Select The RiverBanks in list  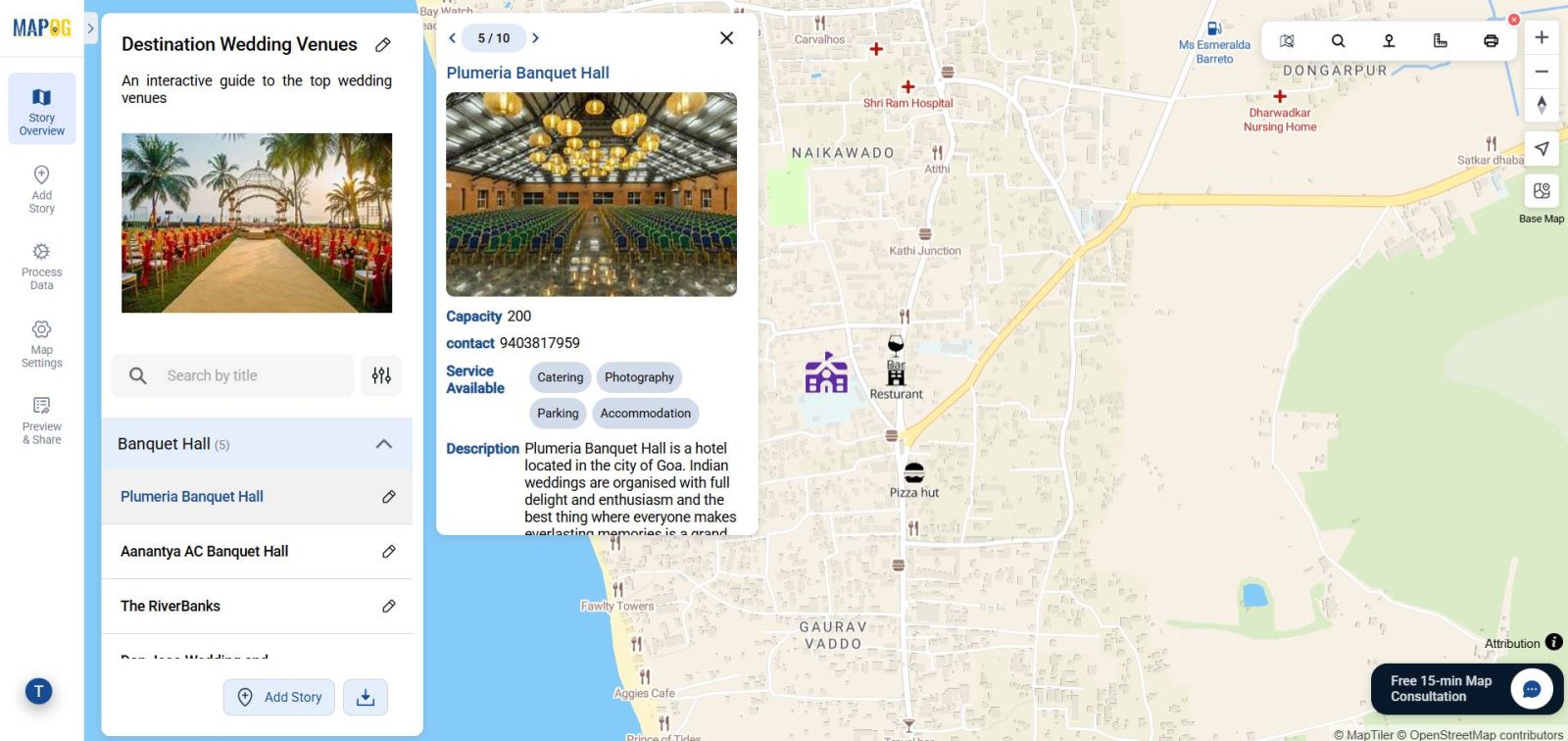coord(171,607)
